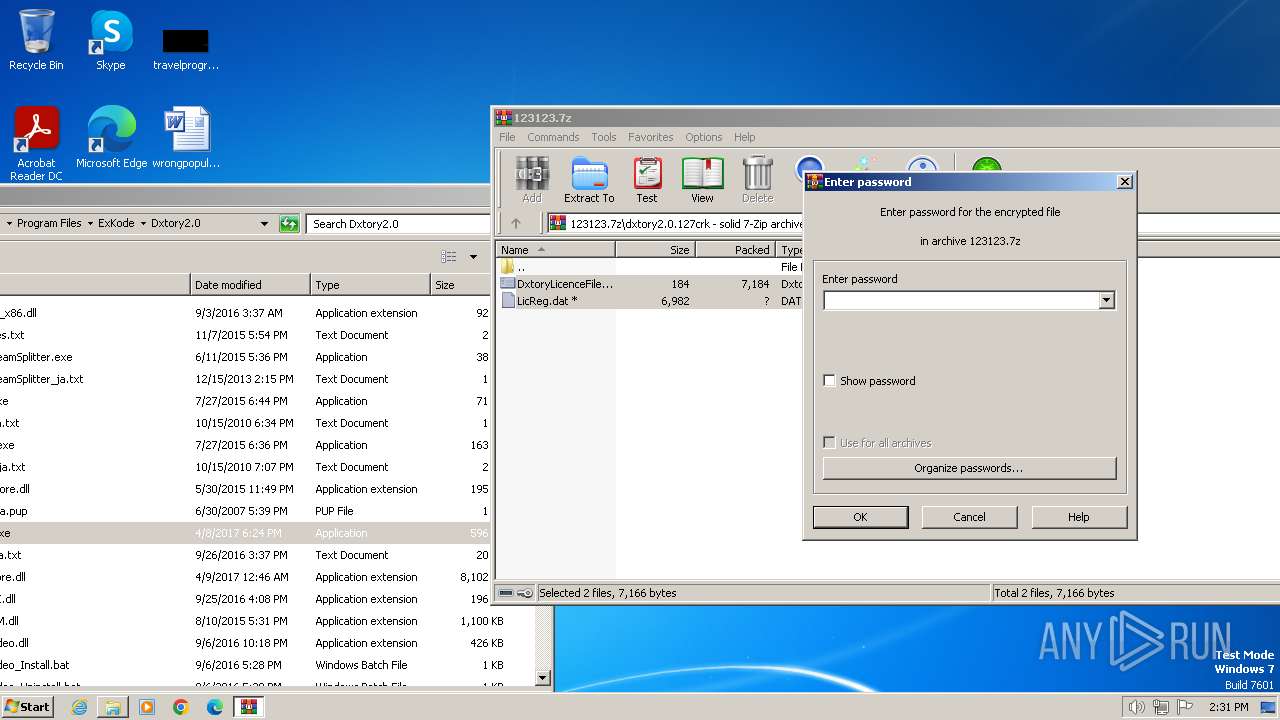Click the Extract To toolbar icon
Image resolution: width=1280 pixels, height=720 pixels.
[589, 179]
